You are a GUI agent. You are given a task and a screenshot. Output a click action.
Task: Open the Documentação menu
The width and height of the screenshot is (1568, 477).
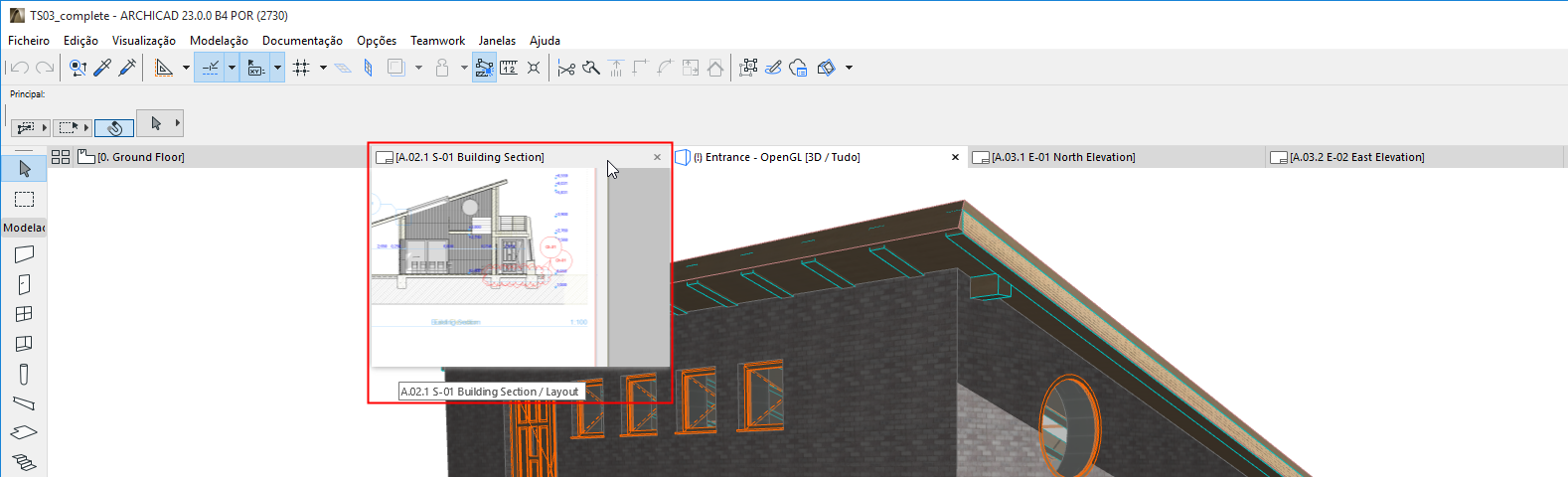302,41
